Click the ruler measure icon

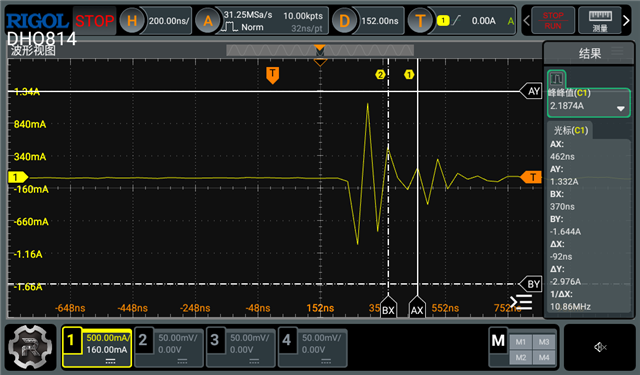pos(600,20)
